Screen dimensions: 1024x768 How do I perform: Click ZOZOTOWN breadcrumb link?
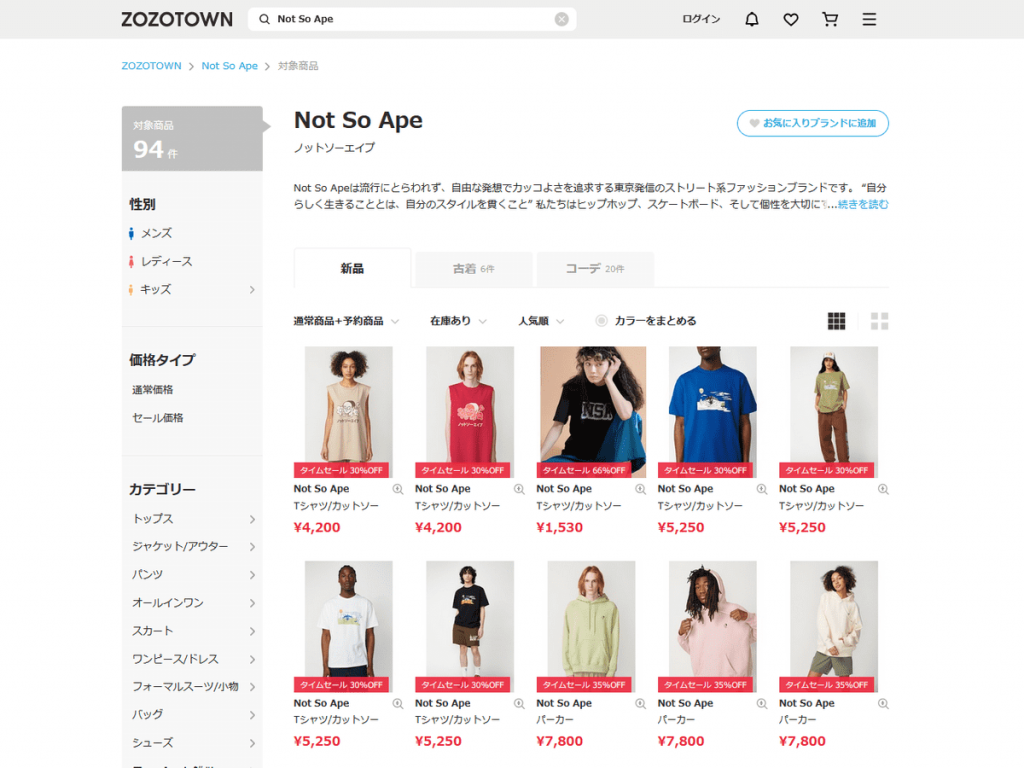[x=152, y=66]
